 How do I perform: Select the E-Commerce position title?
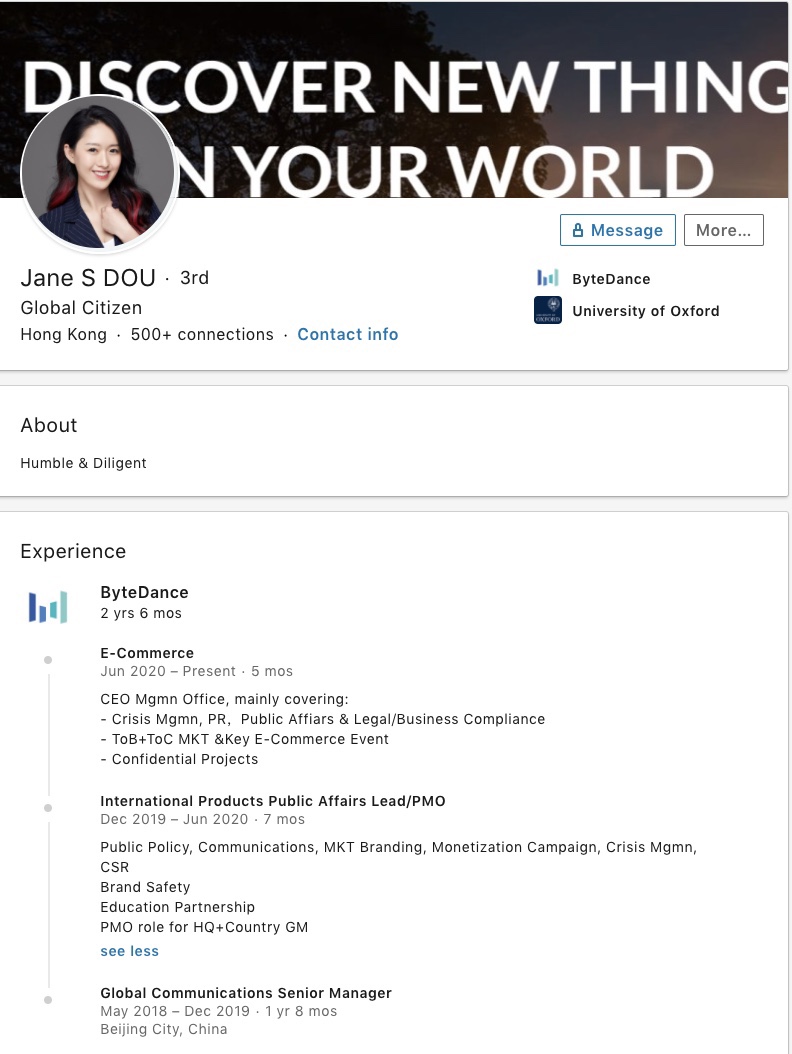147,653
